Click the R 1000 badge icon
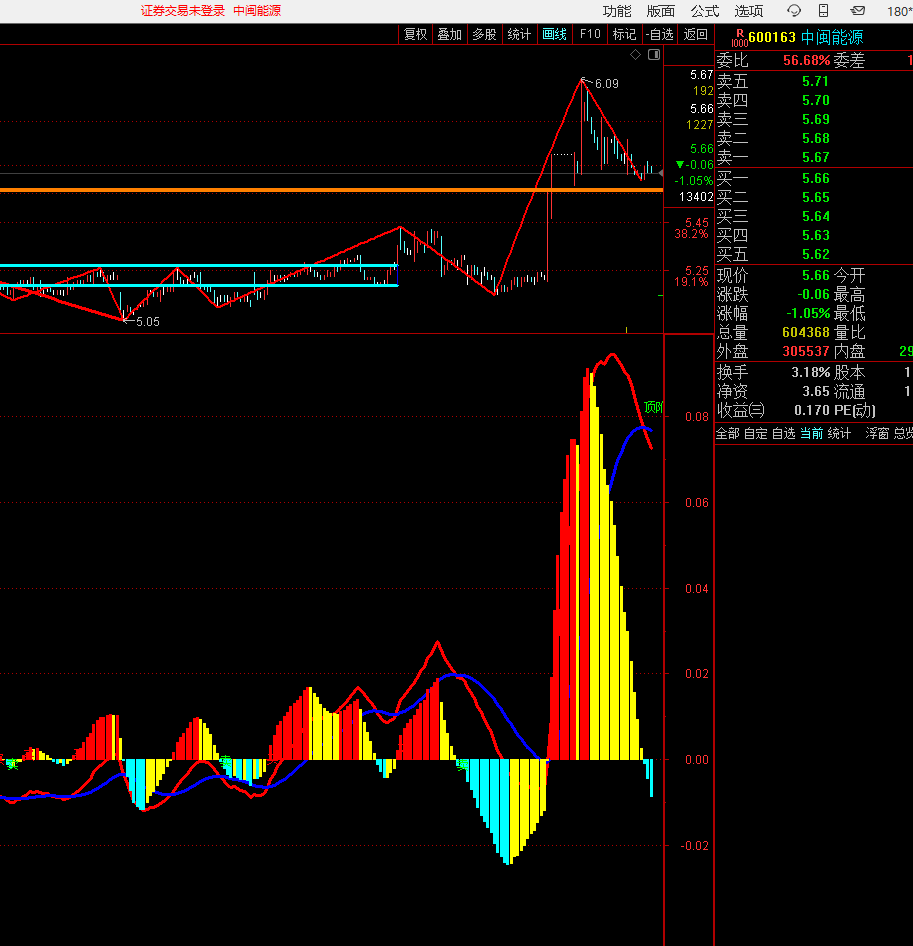 [x=739, y=38]
